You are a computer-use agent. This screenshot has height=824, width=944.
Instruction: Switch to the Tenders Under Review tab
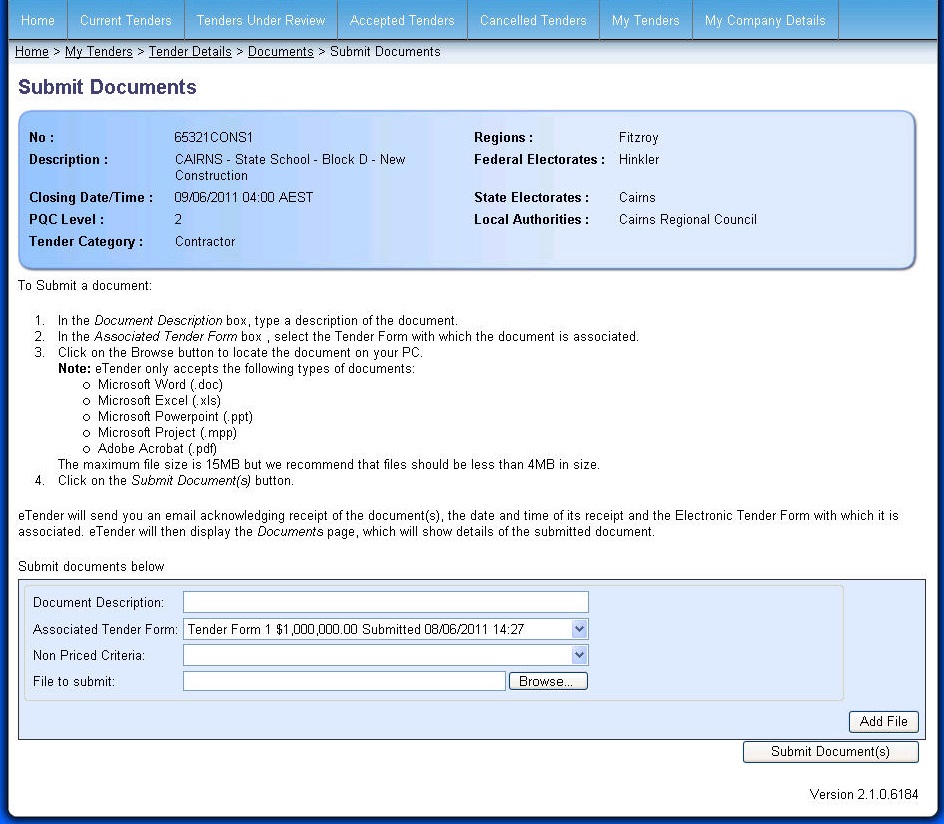(260, 19)
